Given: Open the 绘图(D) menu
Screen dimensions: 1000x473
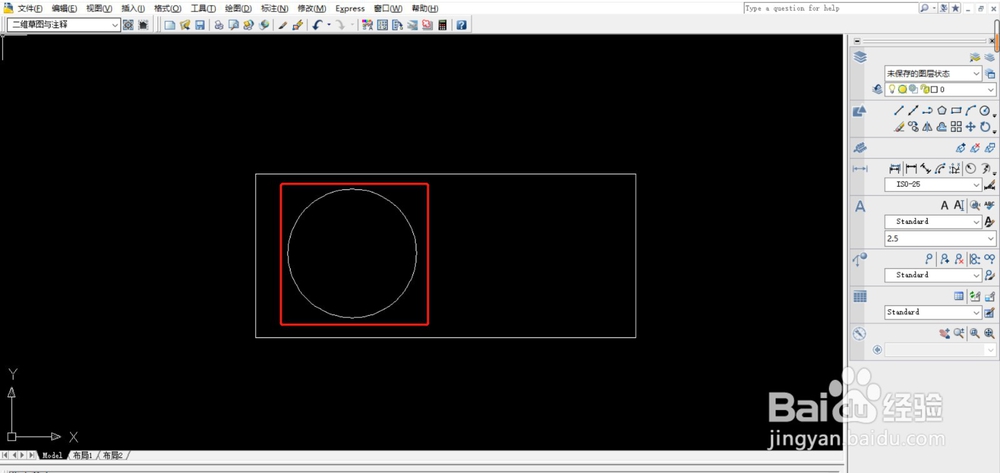Looking at the screenshot, I should click(x=239, y=8).
